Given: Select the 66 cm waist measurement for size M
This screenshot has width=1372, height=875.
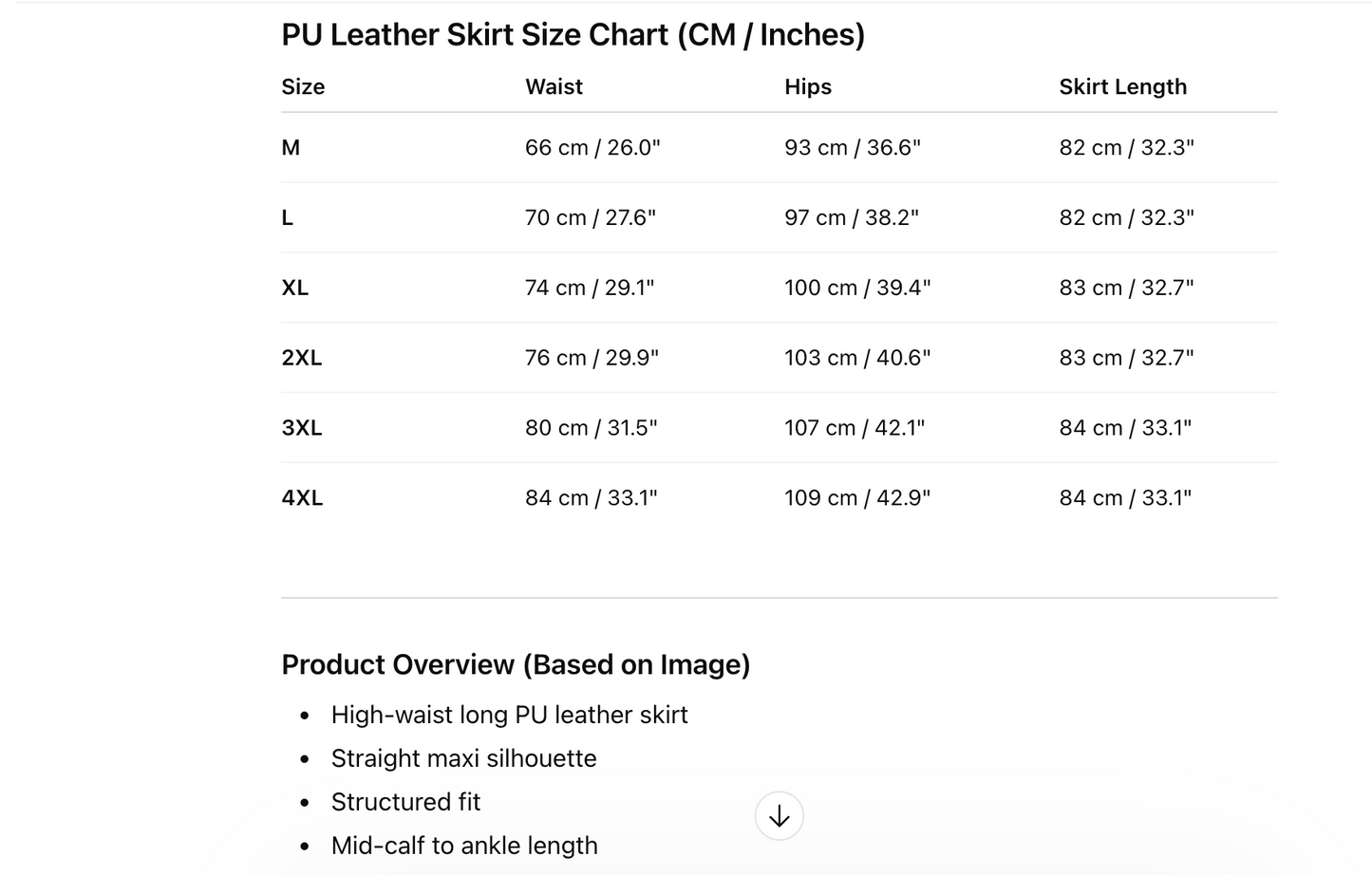Looking at the screenshot, I should pyautogui.click(x=592, y=147).
